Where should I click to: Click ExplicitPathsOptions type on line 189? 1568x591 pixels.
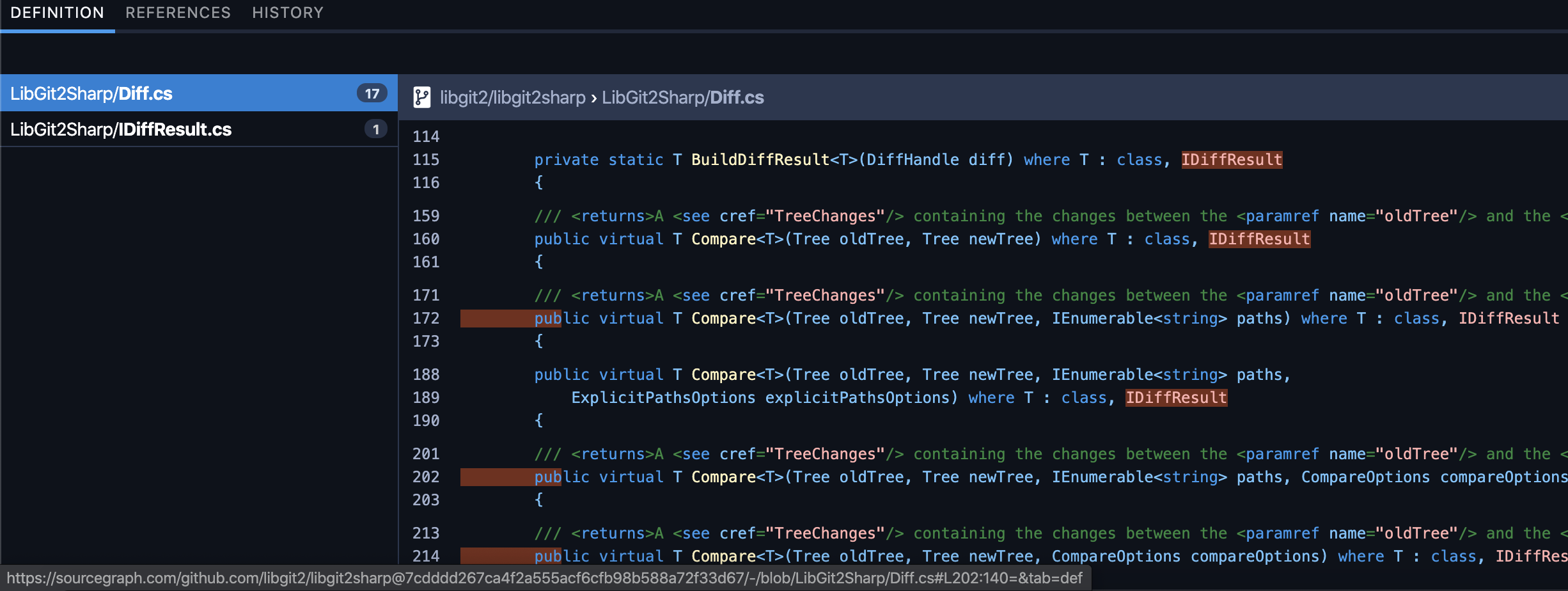tap(663, 397)
